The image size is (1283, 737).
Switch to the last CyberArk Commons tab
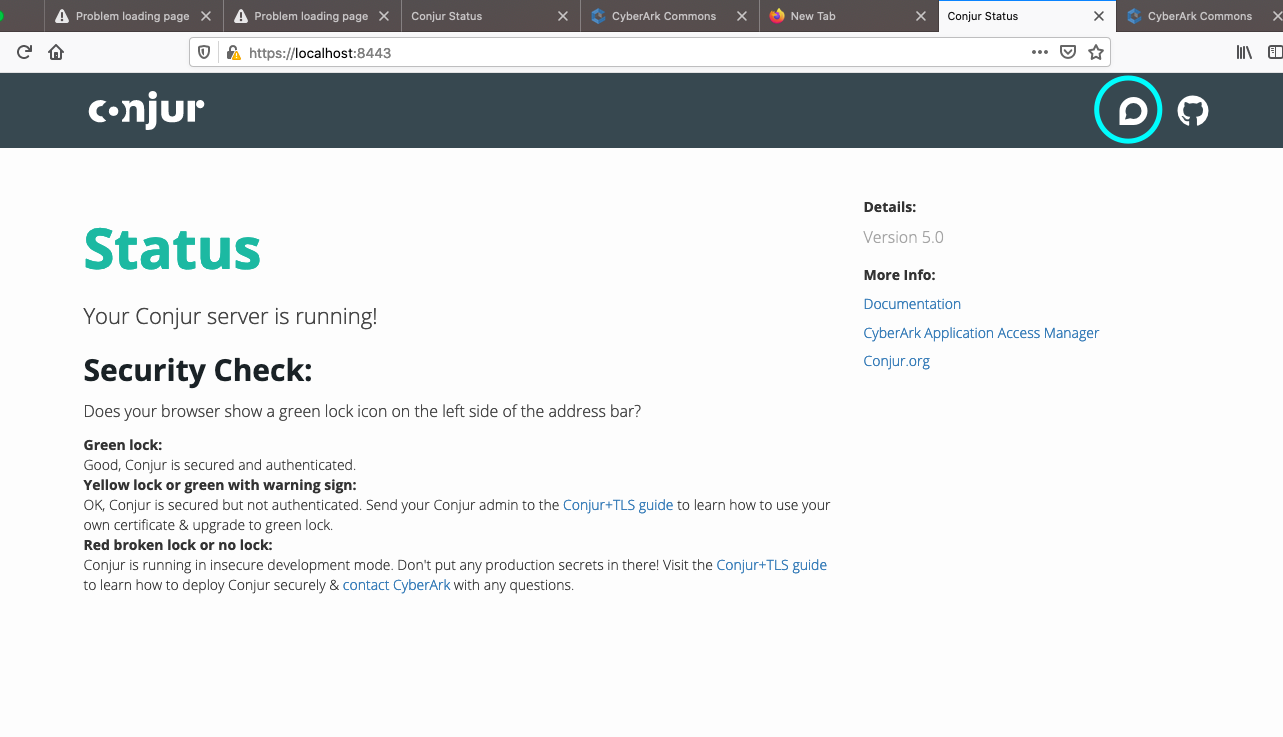click(x=1200, y=16)
